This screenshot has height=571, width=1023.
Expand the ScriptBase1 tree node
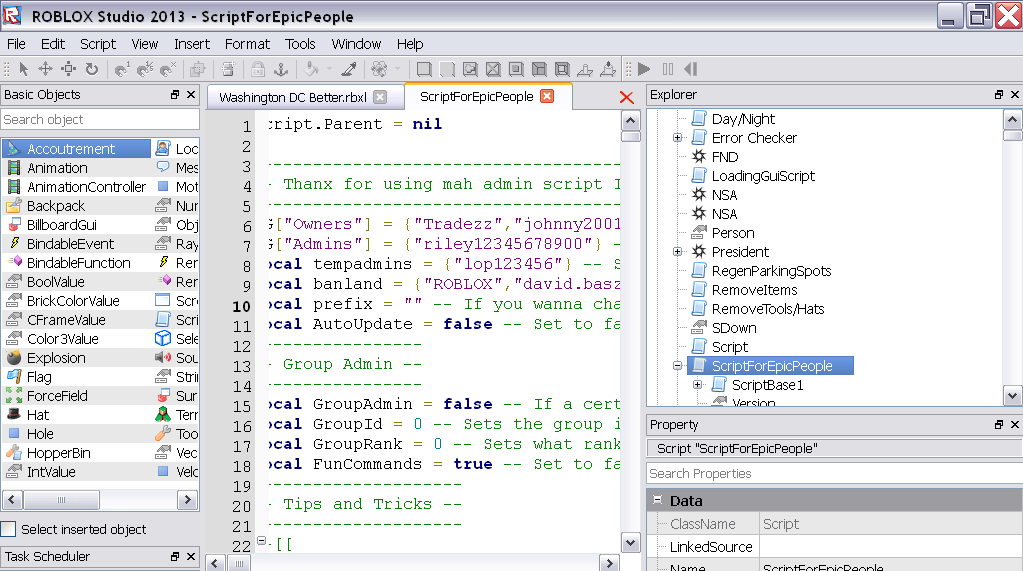[697, 385]
